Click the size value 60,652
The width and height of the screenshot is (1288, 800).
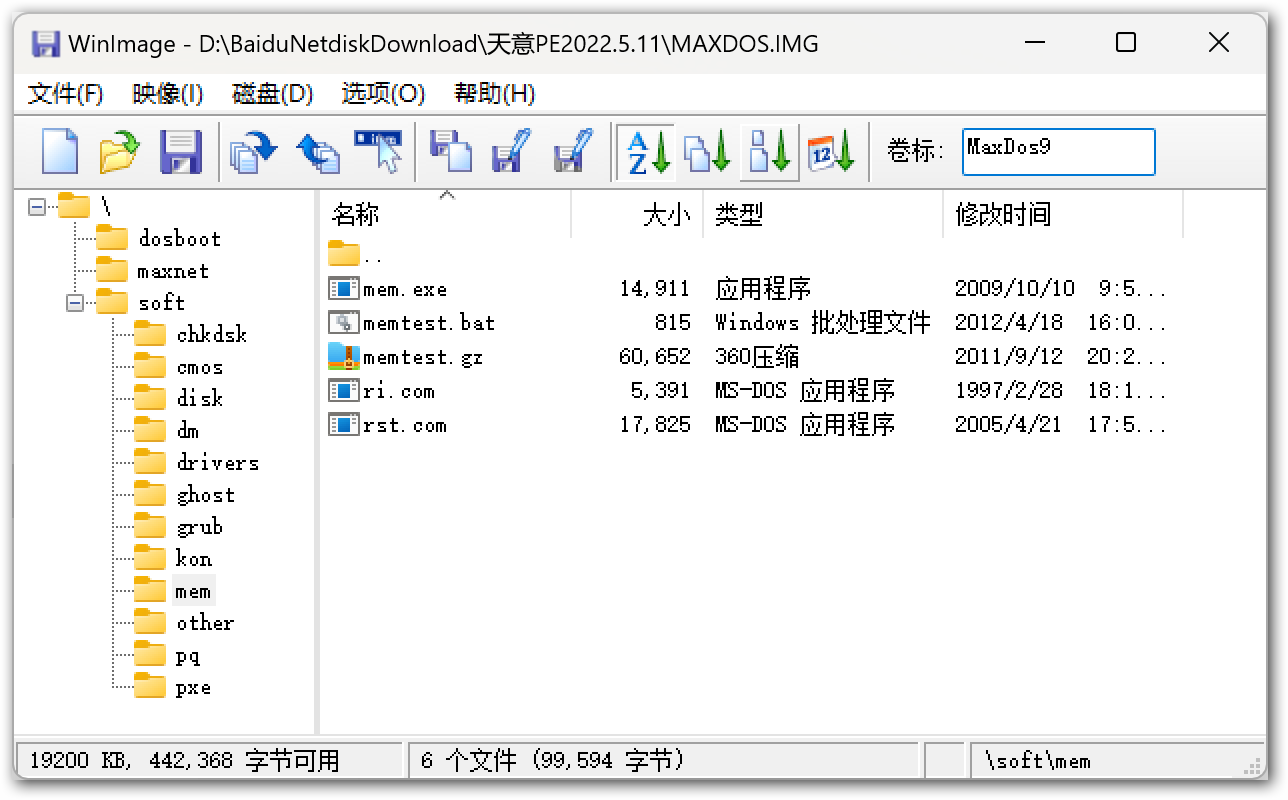[x=655, y=357]
